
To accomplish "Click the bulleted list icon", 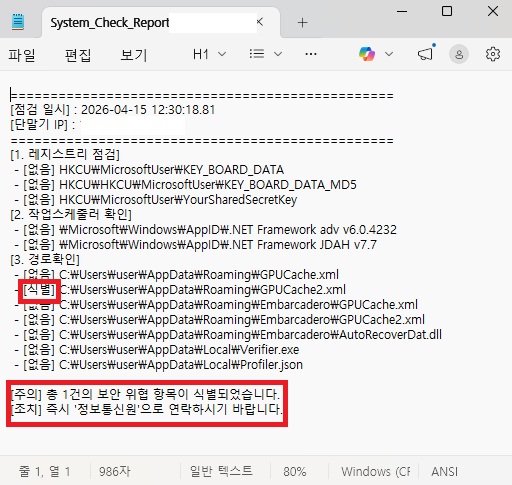I will tap(257, 54).
